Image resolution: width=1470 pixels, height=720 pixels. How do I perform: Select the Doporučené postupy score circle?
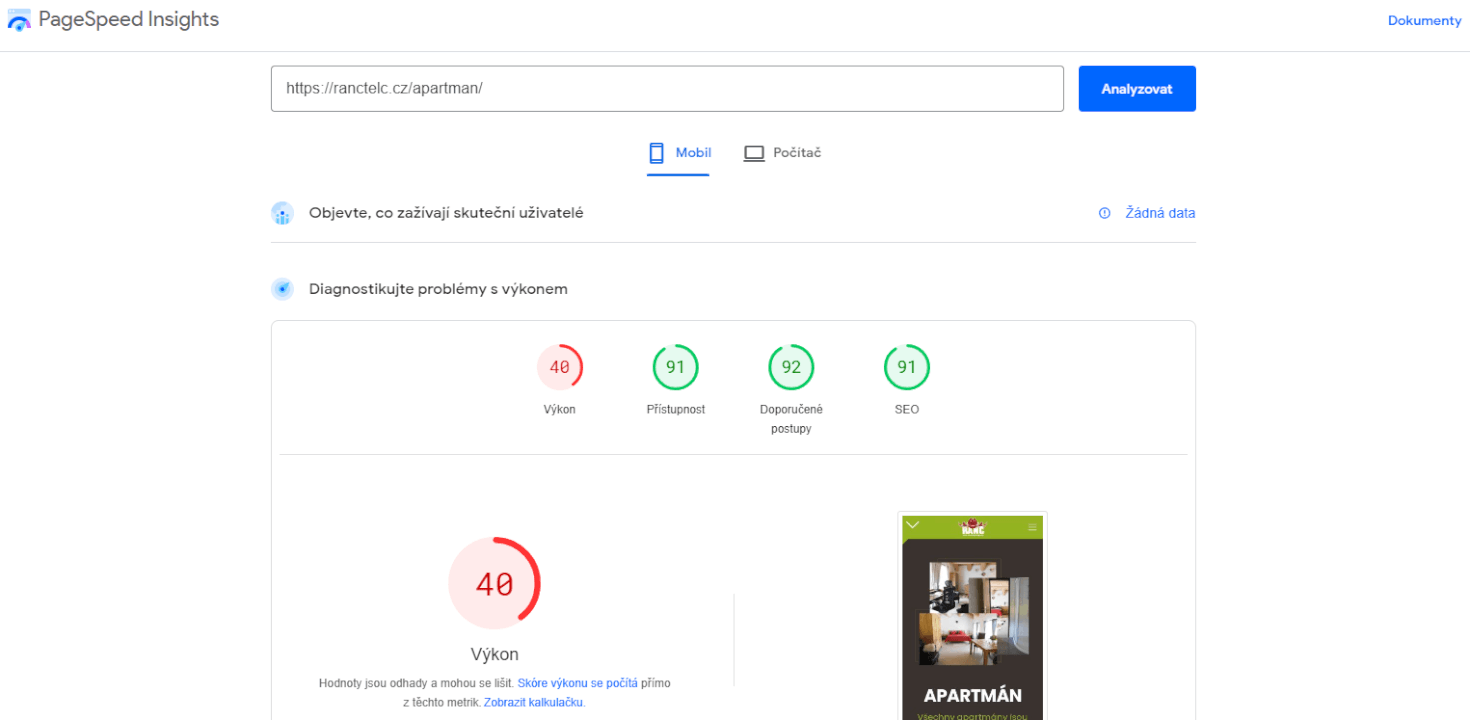tap(791, 366)
